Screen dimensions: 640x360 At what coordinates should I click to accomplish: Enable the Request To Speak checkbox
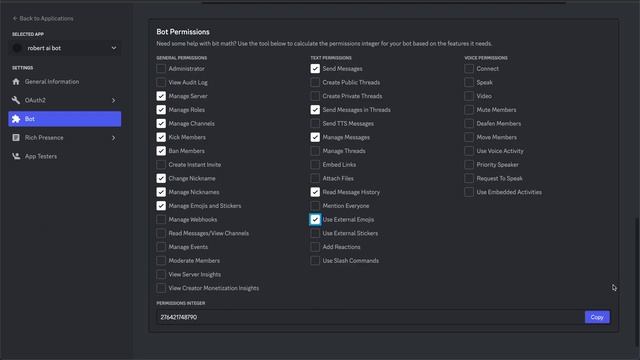pos(469,178)
